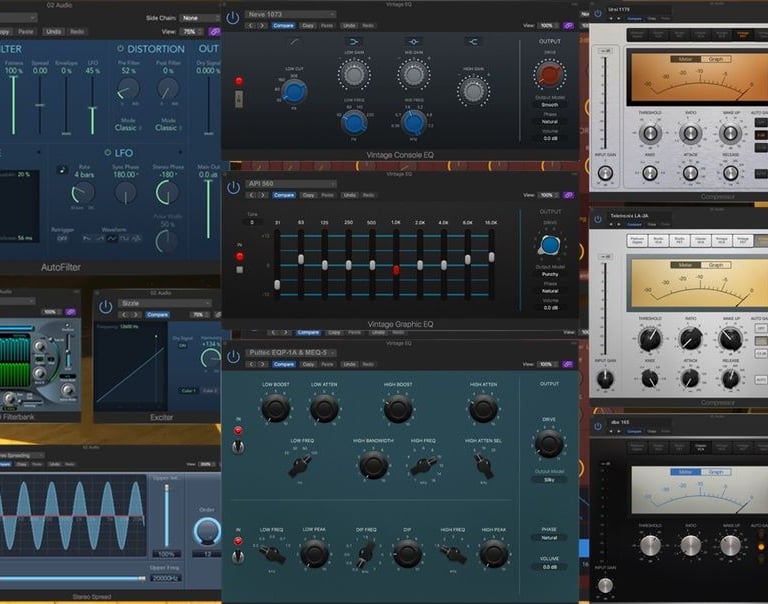Click low cut filter icon in Vintage Console EQ

click(294, 42)
